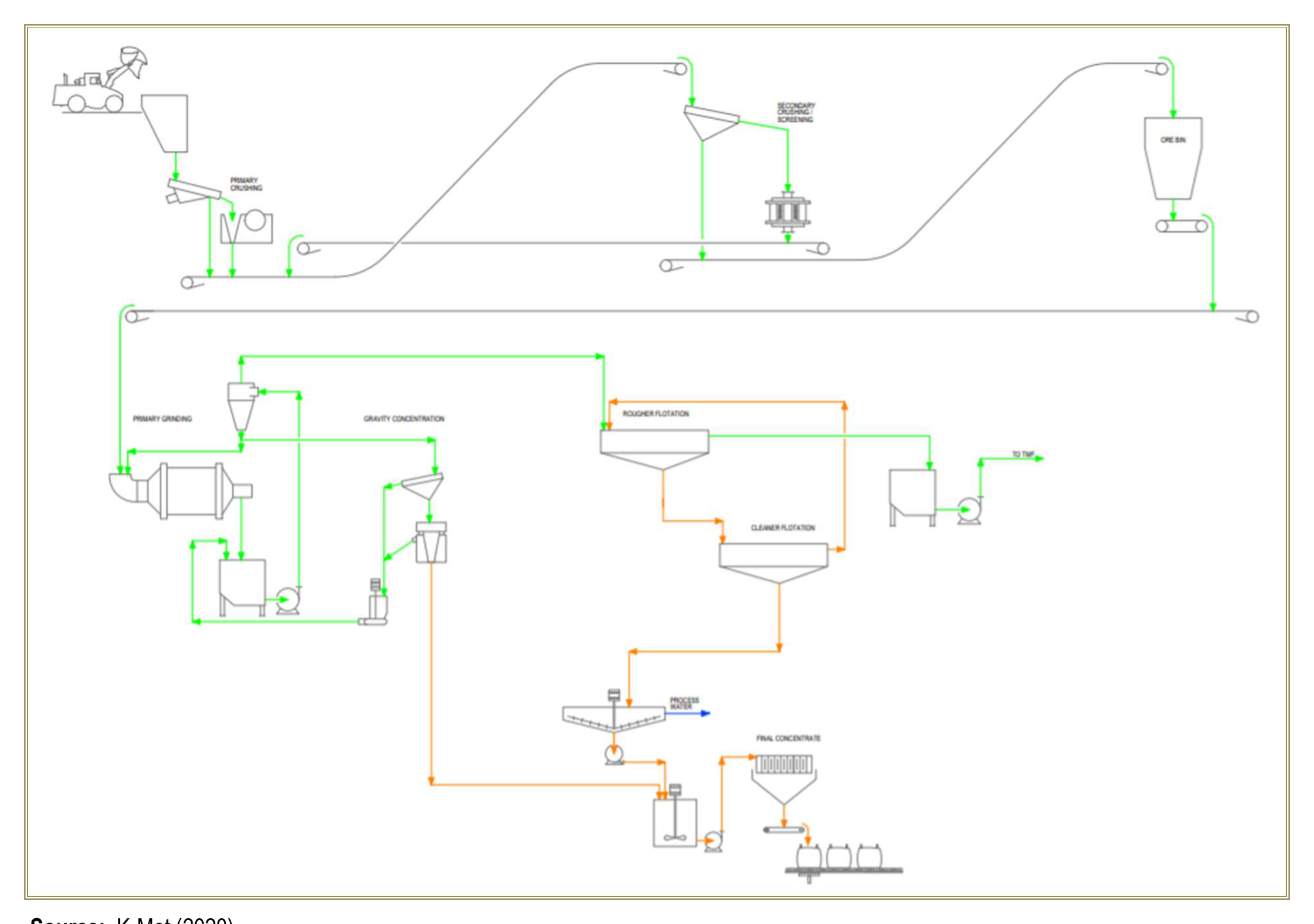Image resolution: width=1314 pixels, height=924 pixels.
Task: Click the vertical sump pump symbol
Action: [x=374, y=602]
